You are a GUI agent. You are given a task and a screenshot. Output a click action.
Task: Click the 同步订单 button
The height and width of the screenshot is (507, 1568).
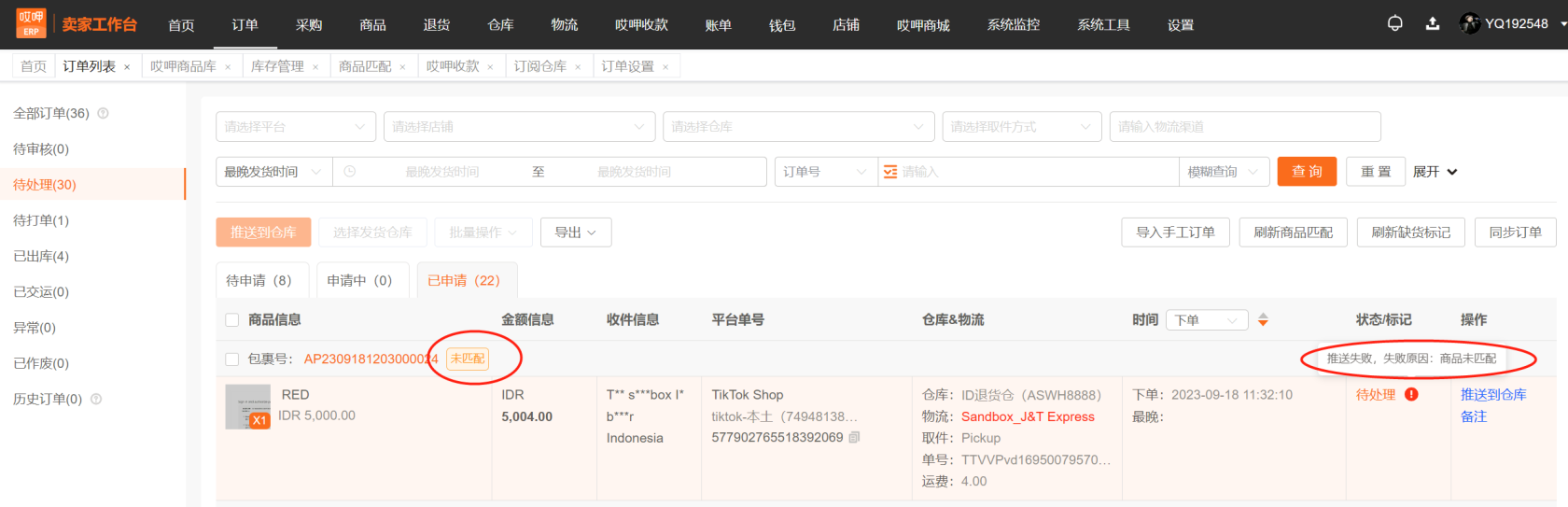tap(1516, 232)
